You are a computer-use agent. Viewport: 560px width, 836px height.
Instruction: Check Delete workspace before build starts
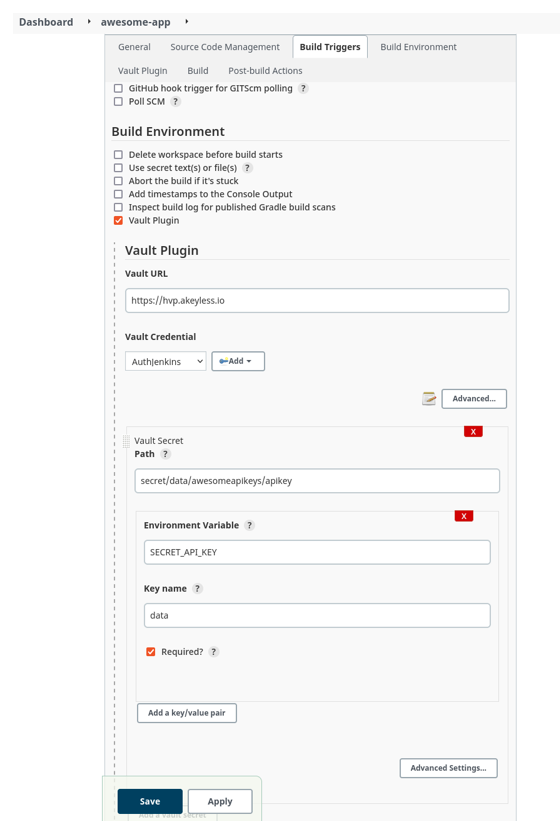(x=118, y=155)
